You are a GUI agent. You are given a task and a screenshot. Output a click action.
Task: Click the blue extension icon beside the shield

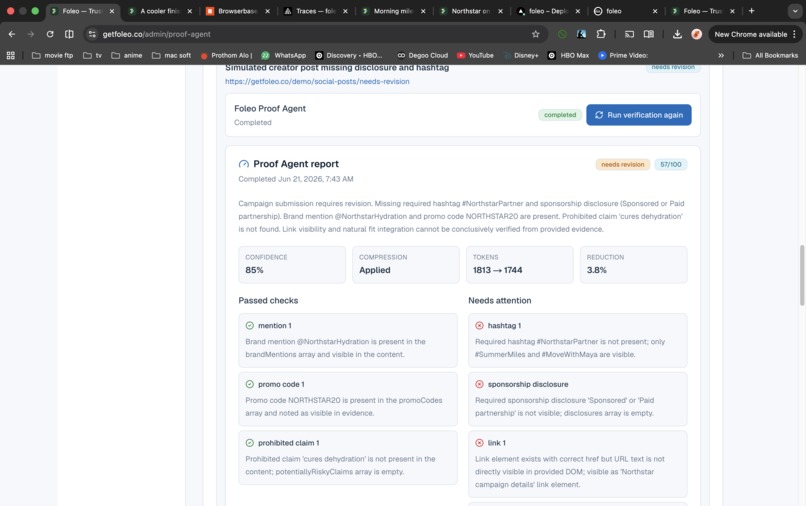click(x=581, y=34)
